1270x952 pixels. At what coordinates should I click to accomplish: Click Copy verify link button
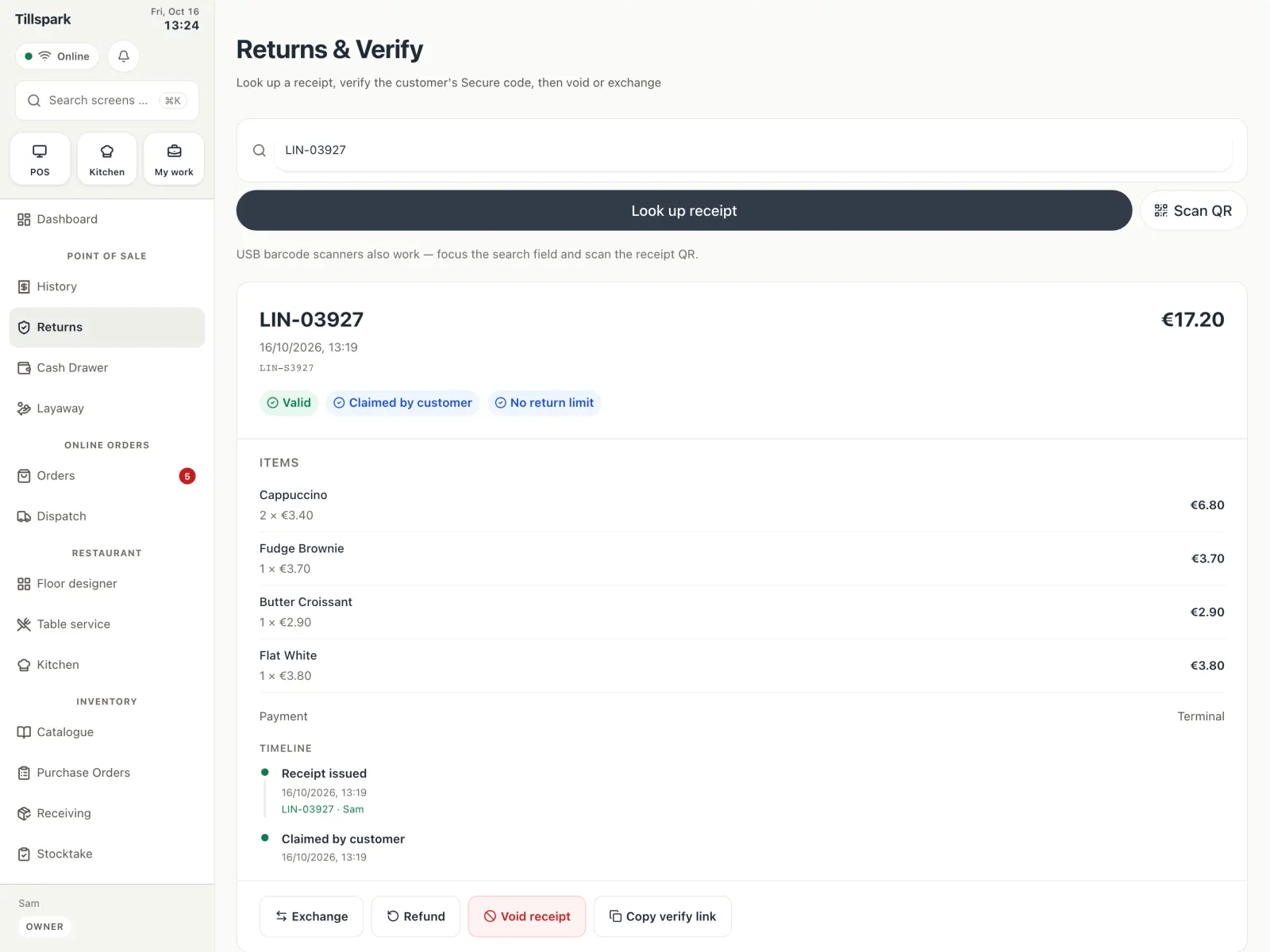[663, 916]
